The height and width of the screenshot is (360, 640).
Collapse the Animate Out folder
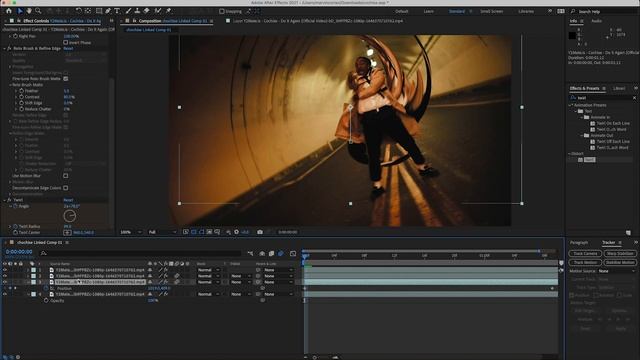(x=582, y=136)
